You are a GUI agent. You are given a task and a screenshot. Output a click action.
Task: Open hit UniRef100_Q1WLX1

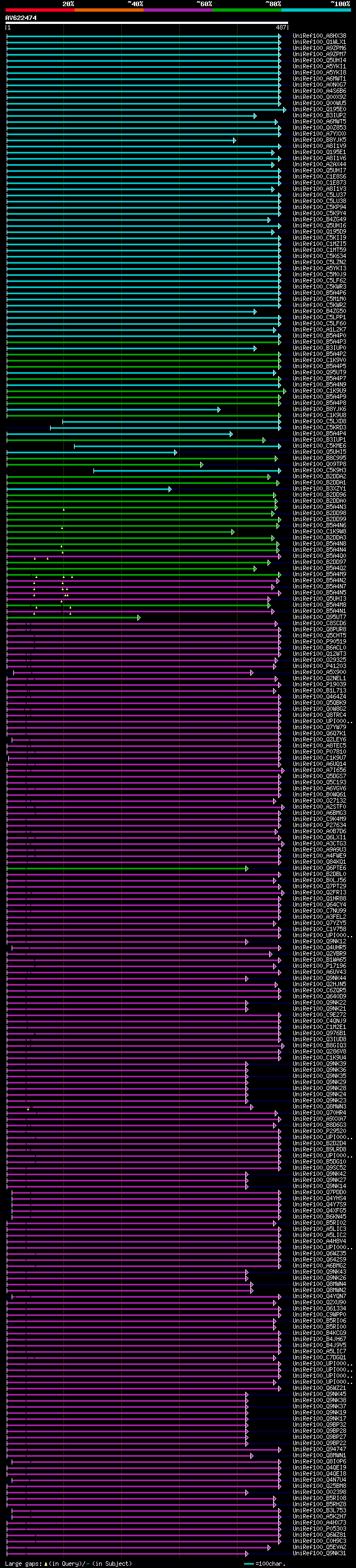coord(319,42)
